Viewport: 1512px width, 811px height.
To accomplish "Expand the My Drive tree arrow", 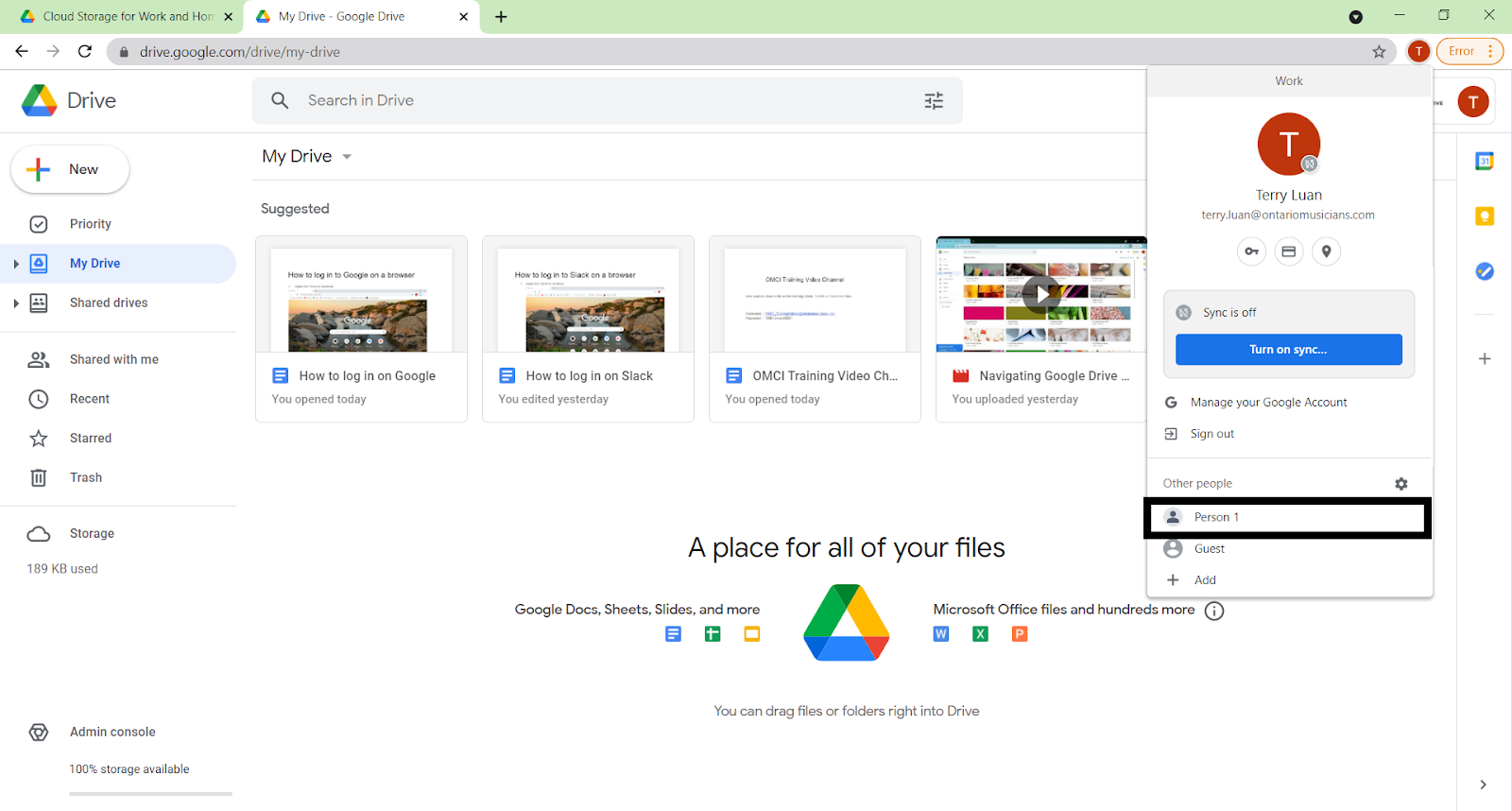I will 16,264.
